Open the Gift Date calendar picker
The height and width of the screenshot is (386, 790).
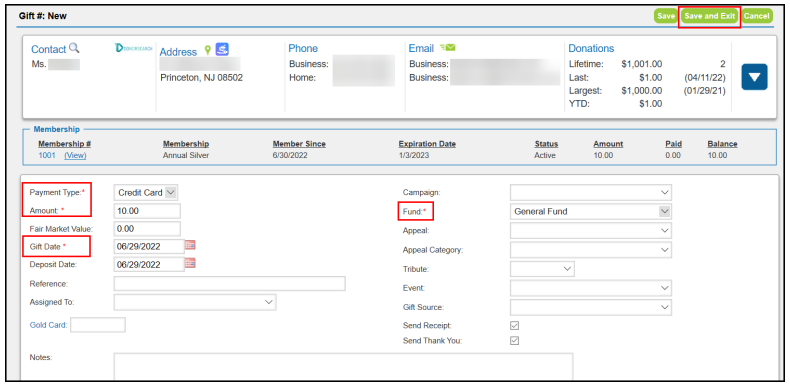coord(190,245)
